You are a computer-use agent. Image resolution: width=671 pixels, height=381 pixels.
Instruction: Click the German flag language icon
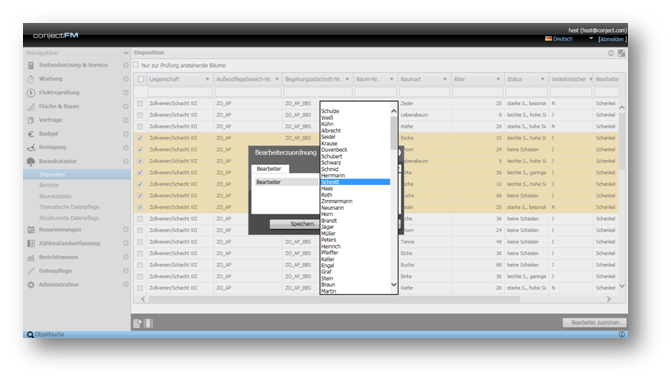[x=548, y=39]
